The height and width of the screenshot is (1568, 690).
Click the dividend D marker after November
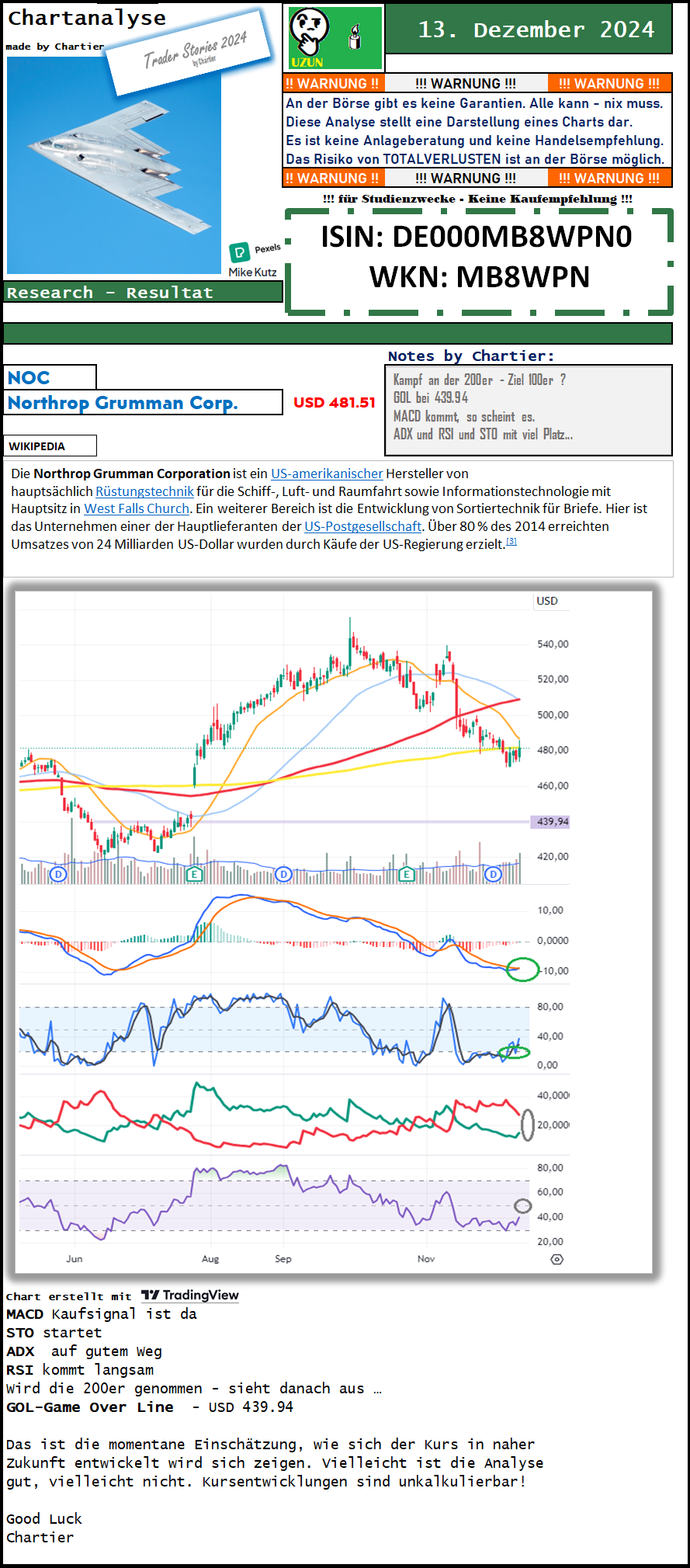click(x=493, y=874)
